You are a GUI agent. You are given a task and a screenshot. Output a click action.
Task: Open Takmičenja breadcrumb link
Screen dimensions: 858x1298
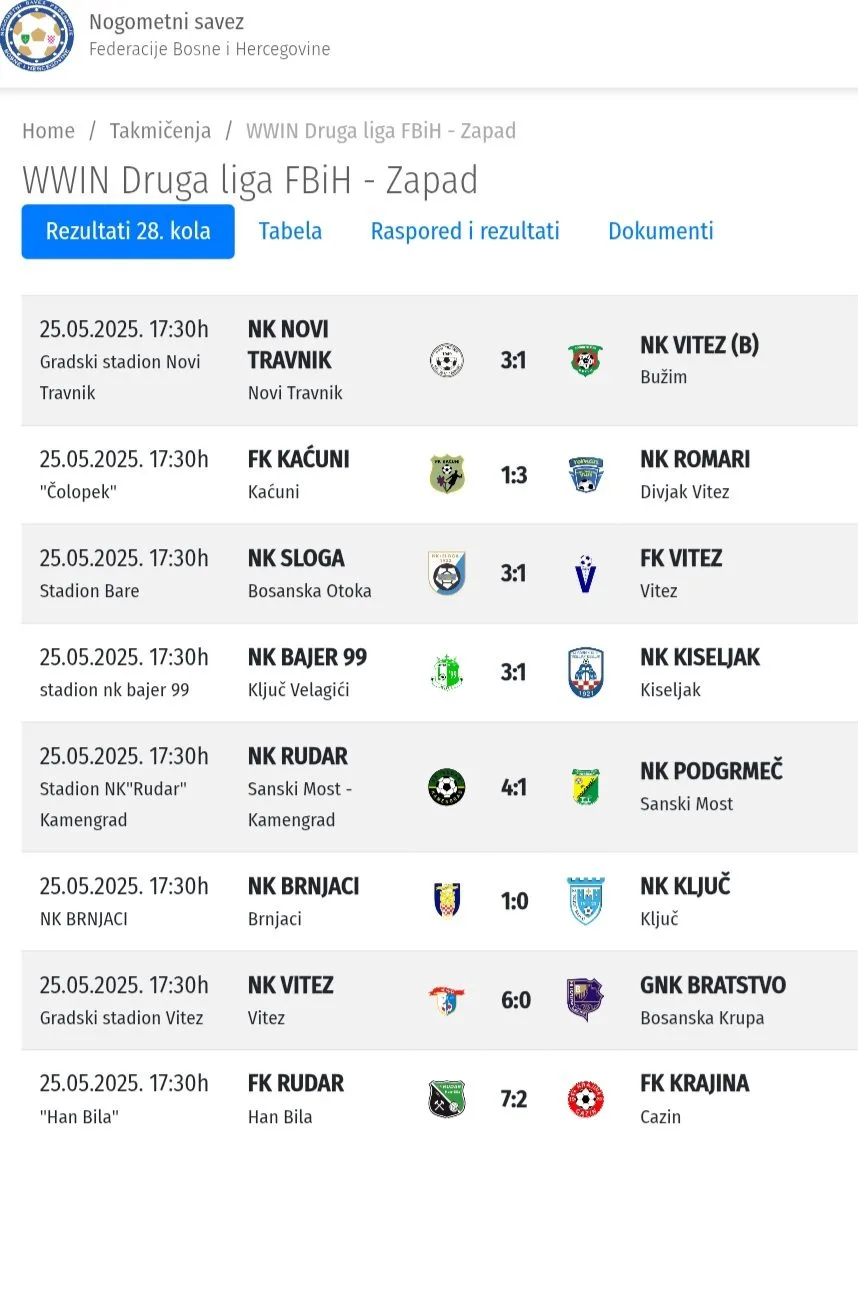160,131
